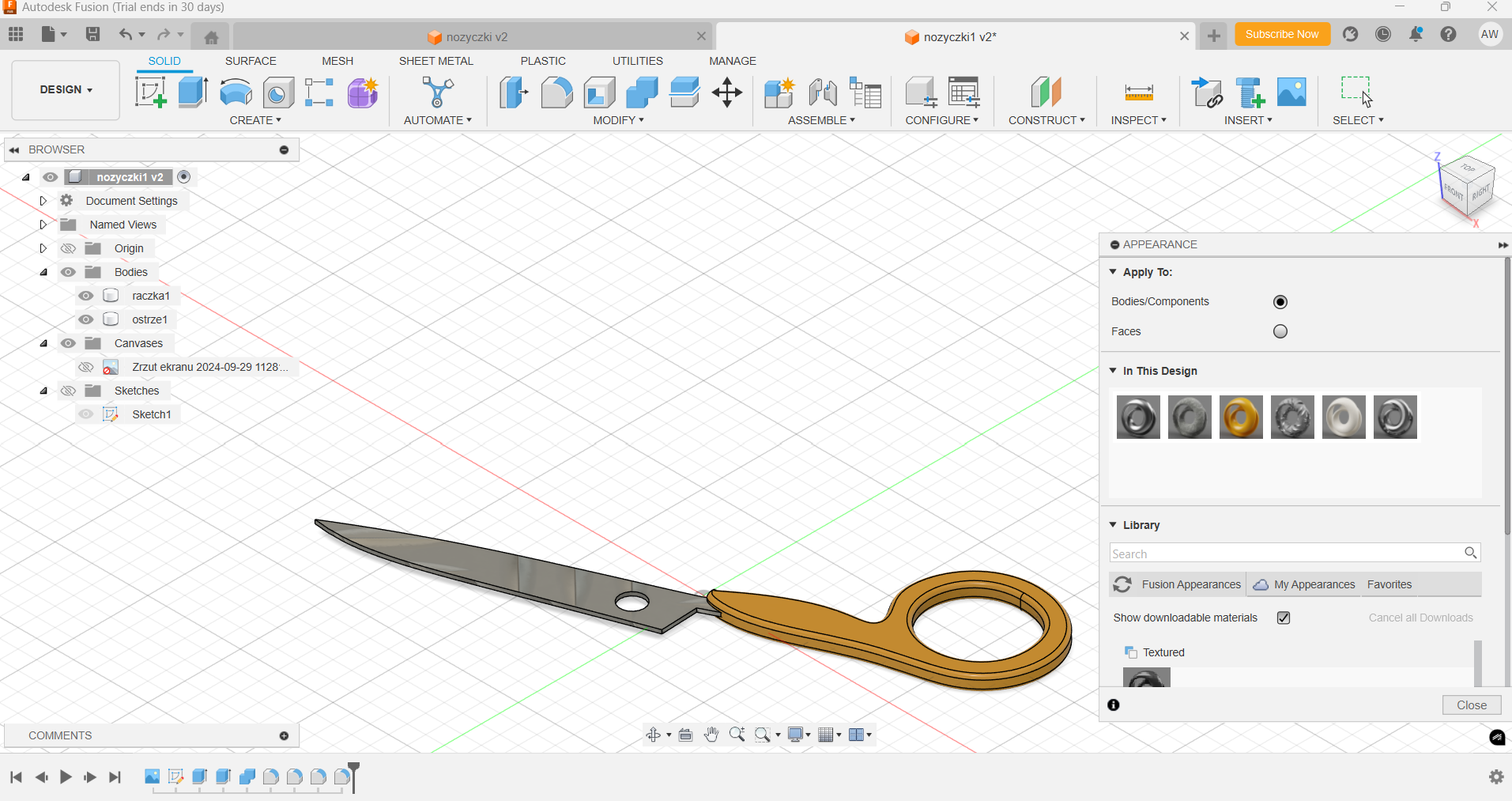The image size is (1512, 801).
Task: Open the Data Panel grid icon
Action: pyautogui.click(x=16, y=34)
